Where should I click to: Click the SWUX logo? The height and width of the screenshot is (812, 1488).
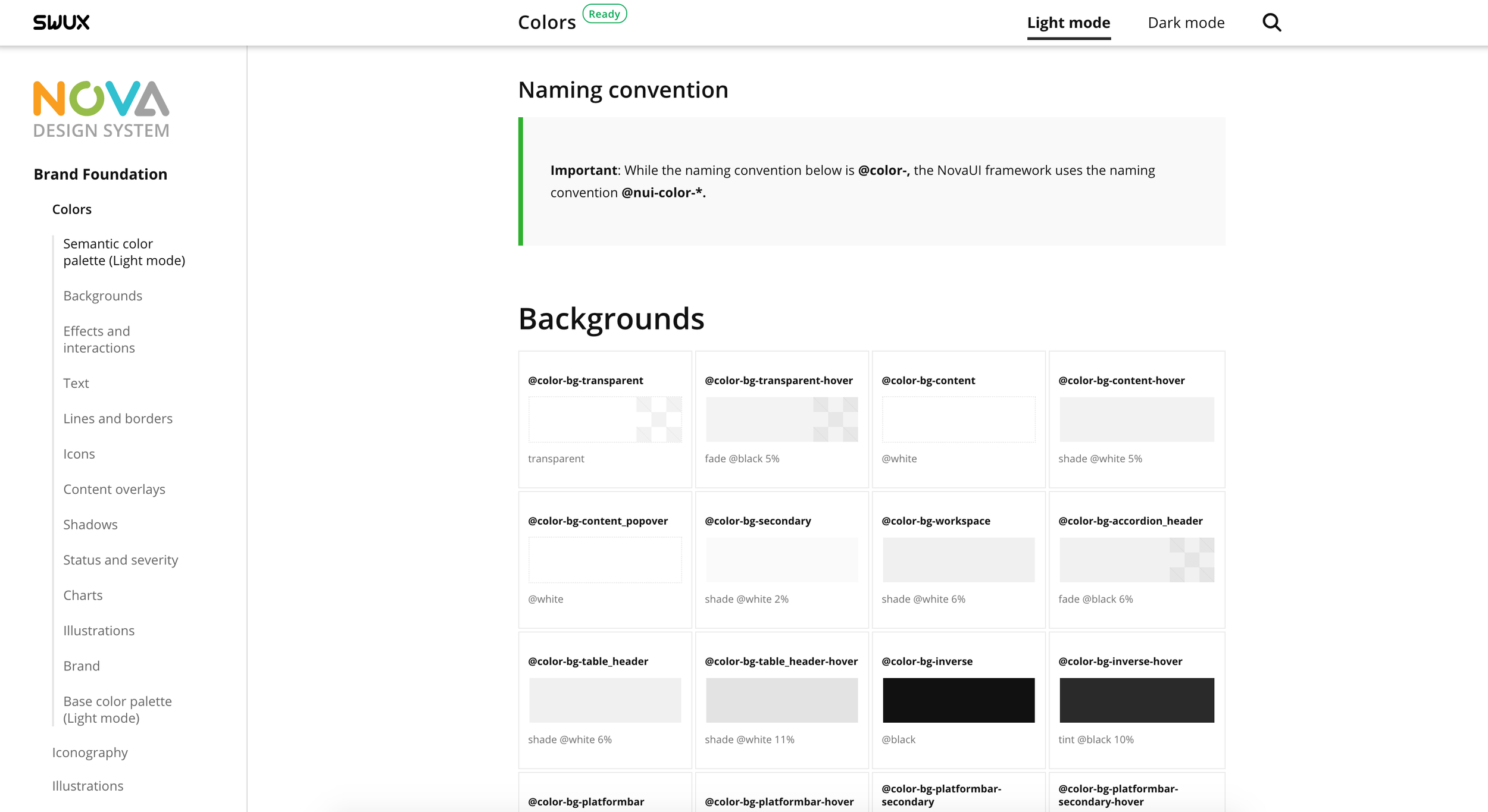tap(61, 23)
